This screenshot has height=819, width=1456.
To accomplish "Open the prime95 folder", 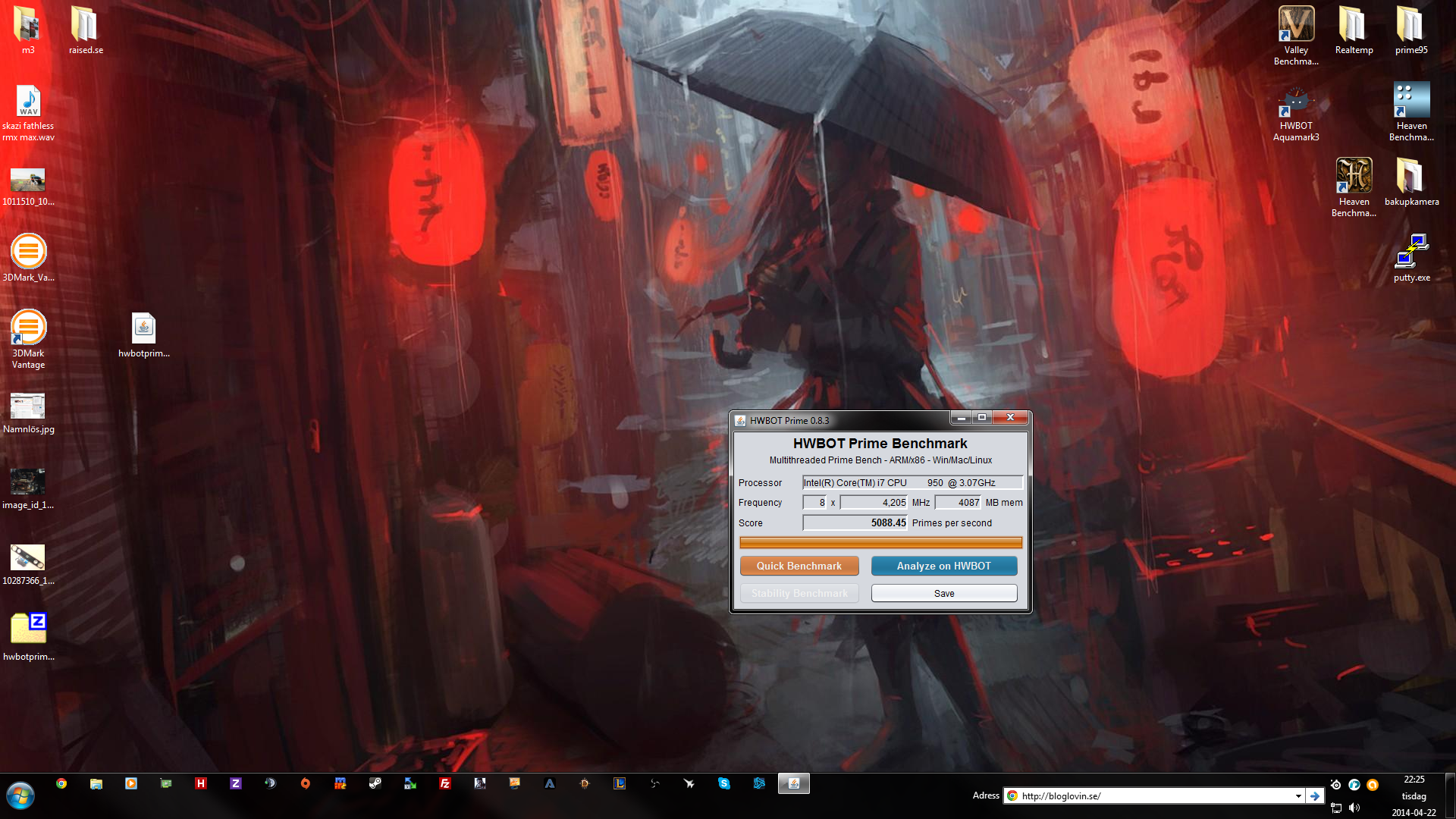I will click(x=1411, y=30).
